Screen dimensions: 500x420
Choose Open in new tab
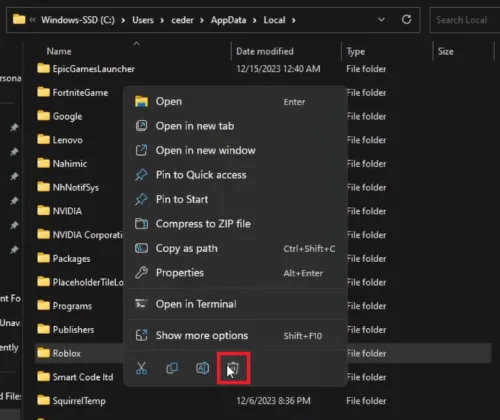[x=235, y=126]
